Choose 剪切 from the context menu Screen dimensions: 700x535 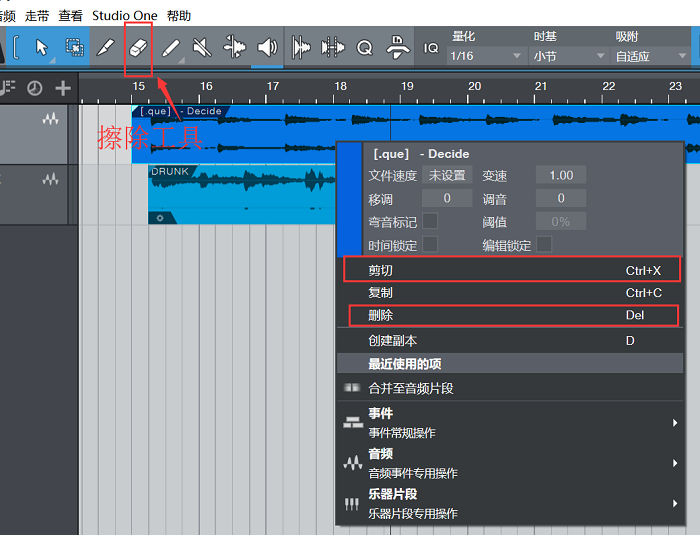[x=512, y=270]
